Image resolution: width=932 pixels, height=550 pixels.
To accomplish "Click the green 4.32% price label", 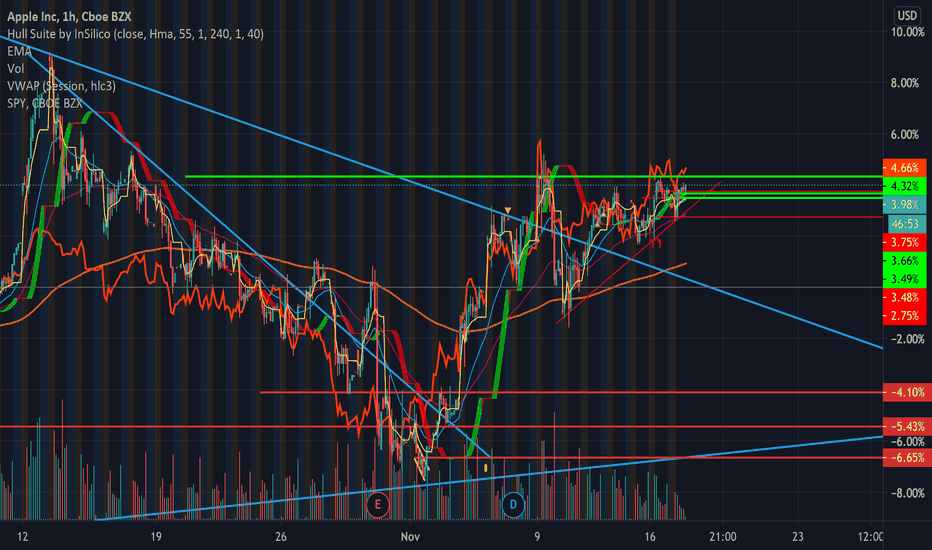I will 904,186.
